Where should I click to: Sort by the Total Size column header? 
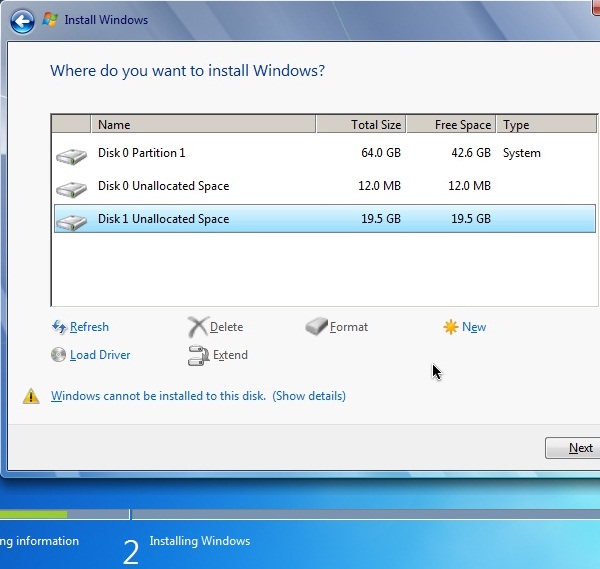[361, 125]
